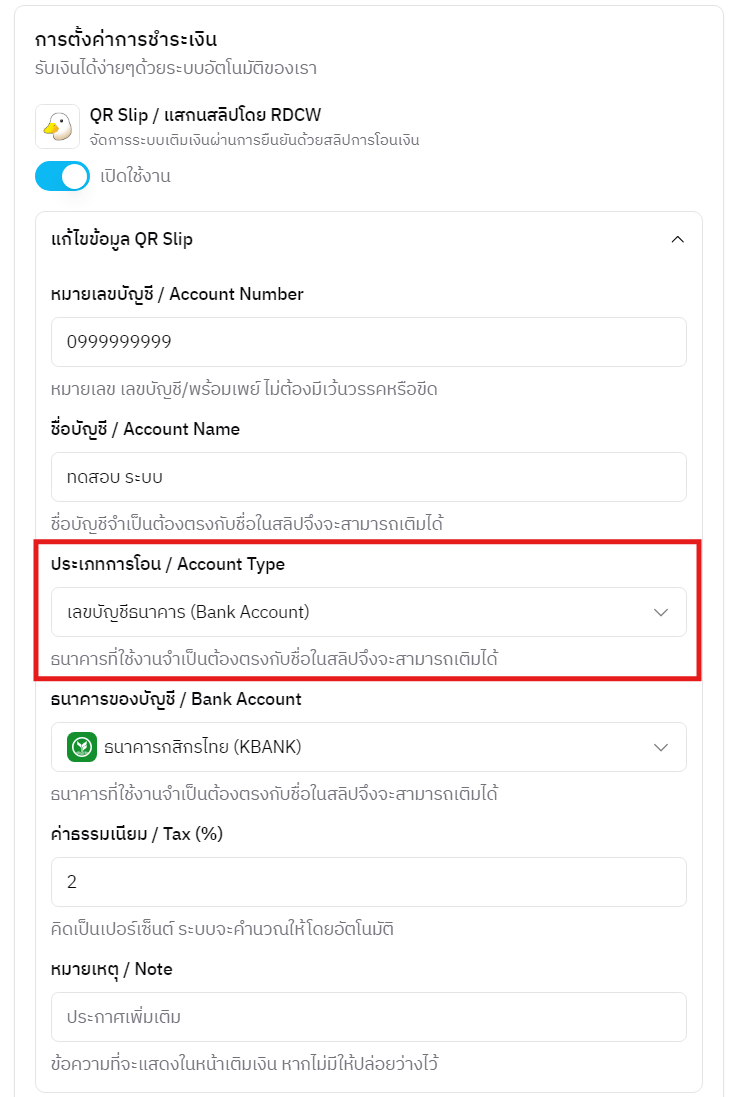This screenshot has width=738, height=1097.
Task: Click the collapse arrow beside แก้ไขข้อมูล QR Slip
Action: click(x=678, y=239)
